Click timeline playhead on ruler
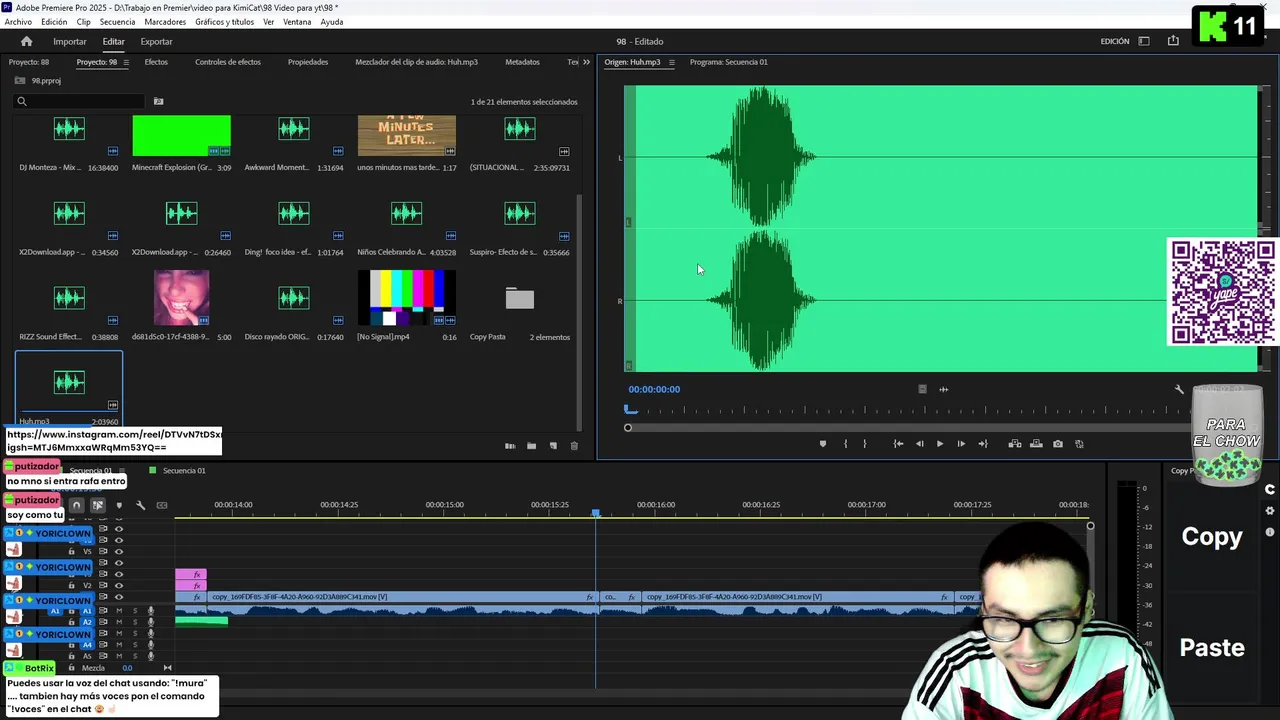This screenshot has height=720, width=1280. point(596,513)
